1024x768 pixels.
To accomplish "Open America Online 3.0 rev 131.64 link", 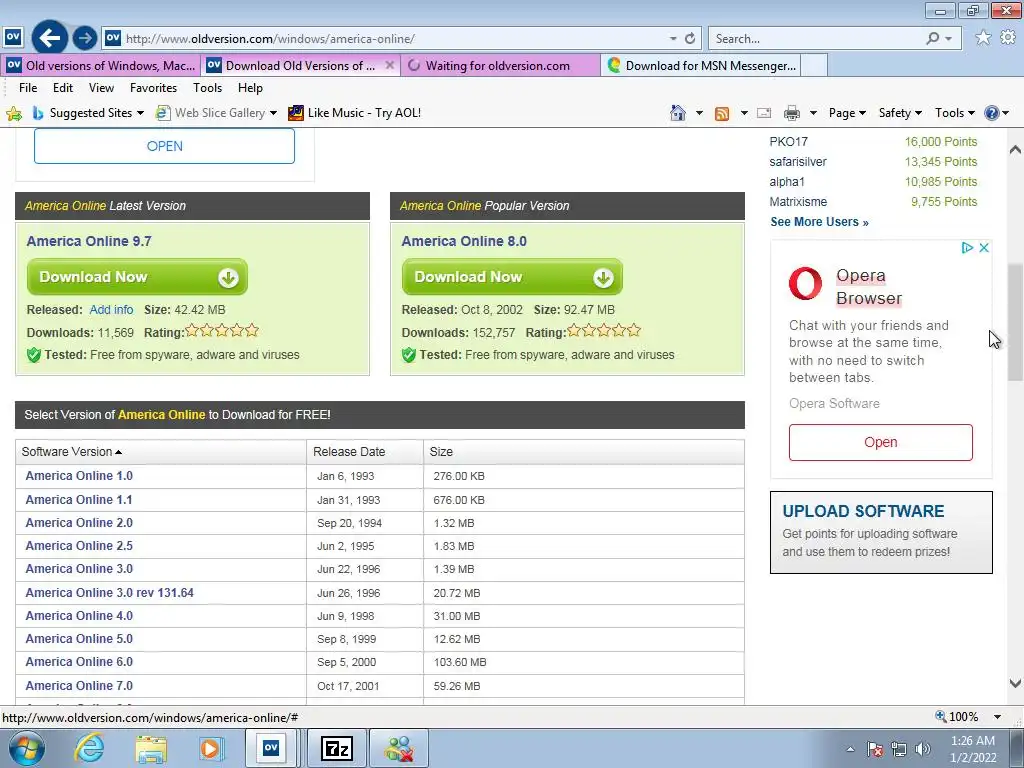I will [x=110, y=592].
